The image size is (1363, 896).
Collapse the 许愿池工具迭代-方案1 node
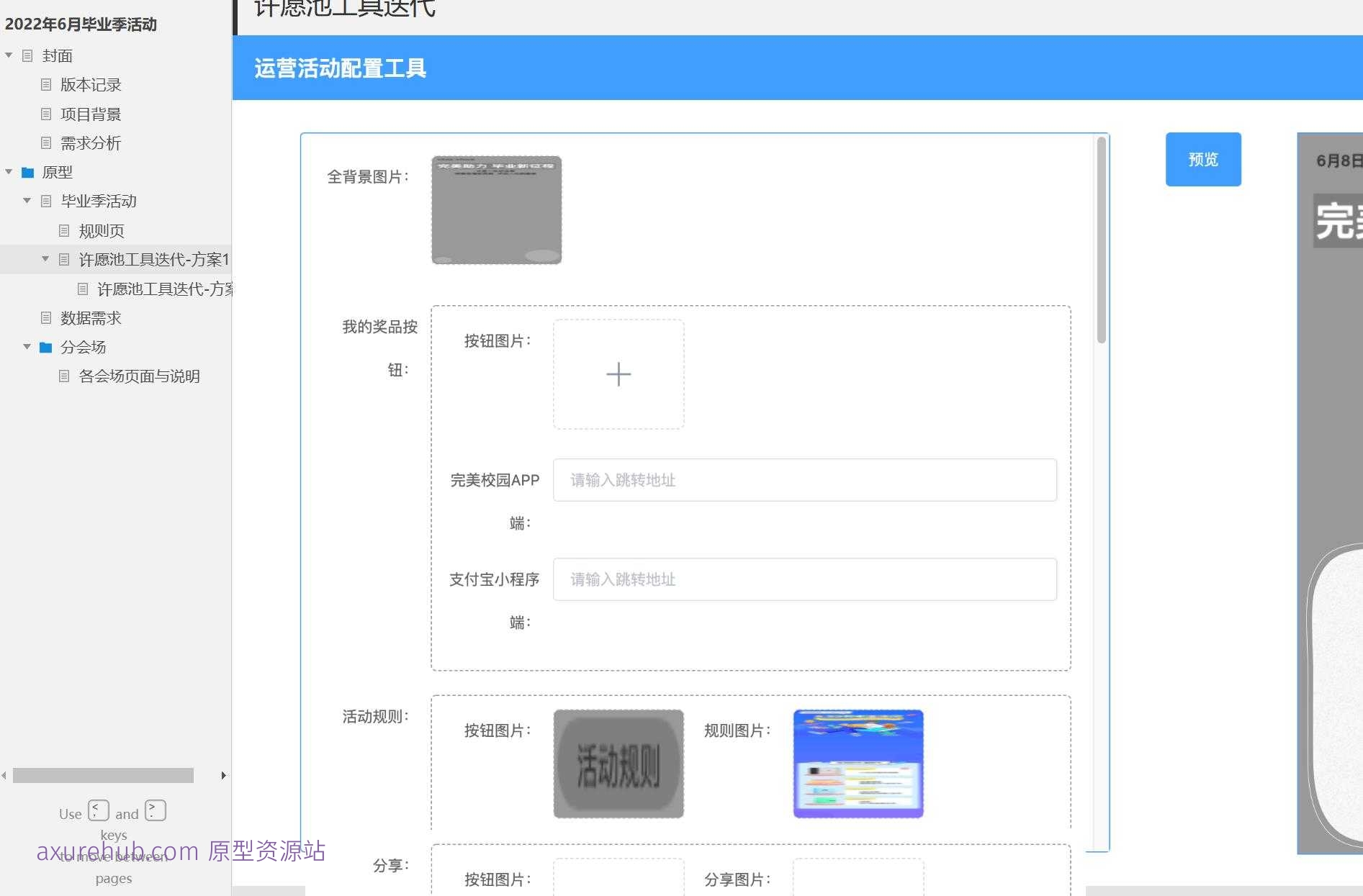[x=45, y=259]
